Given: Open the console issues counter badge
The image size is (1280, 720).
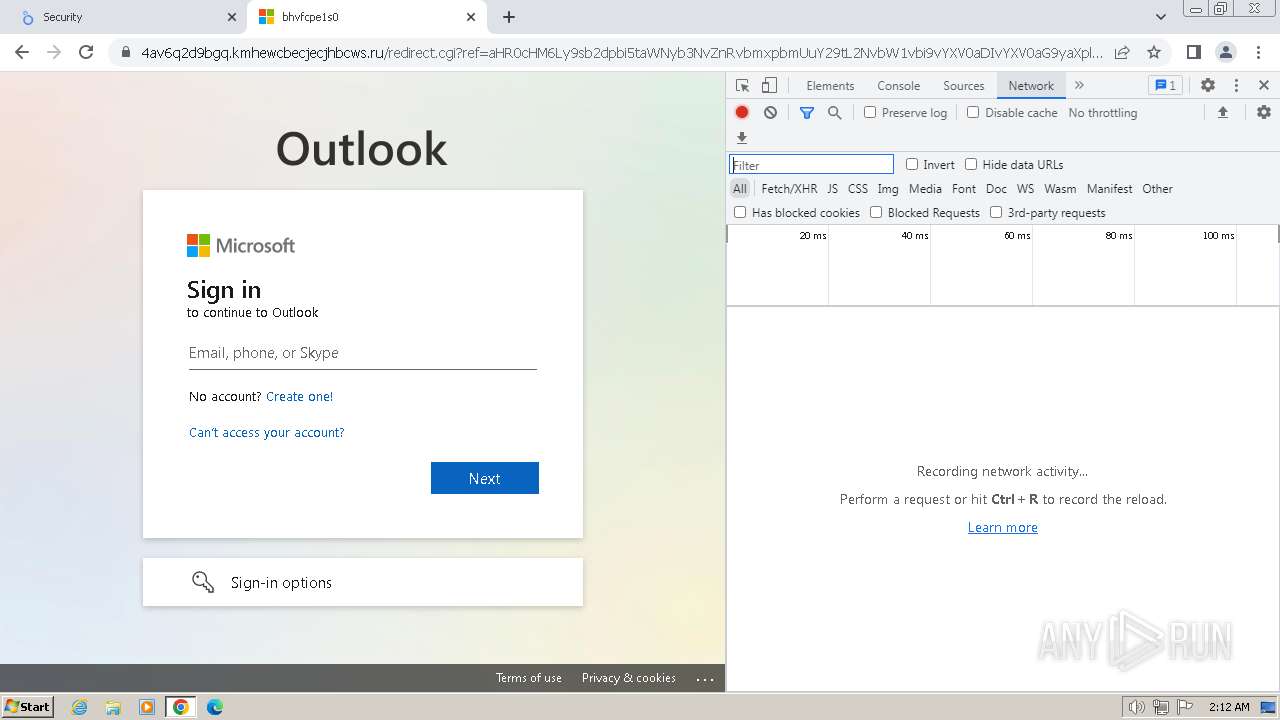Looking at the screenshot, I should point(1165,86).
